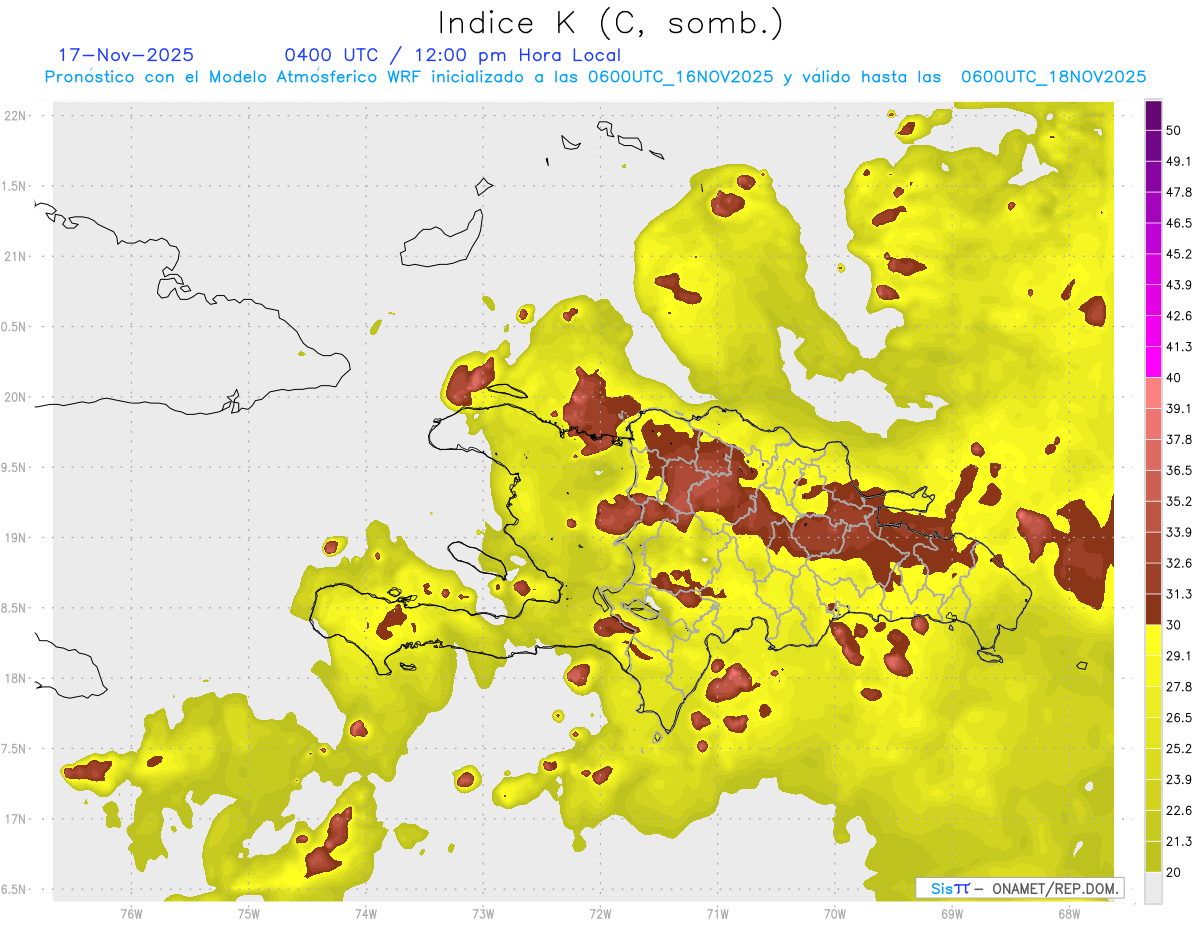Click the "68W" longitude label

pyautogui.click(x=1069, y=913)
